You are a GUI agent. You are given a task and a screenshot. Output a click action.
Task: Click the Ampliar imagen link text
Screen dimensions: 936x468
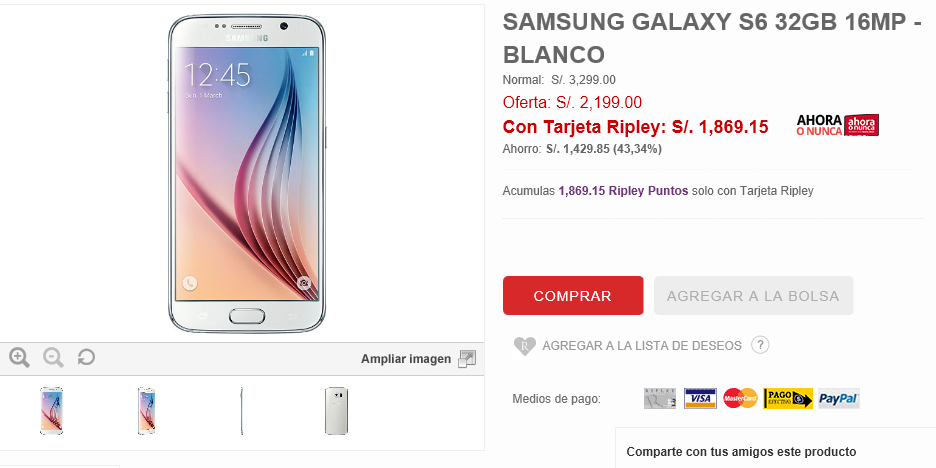point(406,359)
